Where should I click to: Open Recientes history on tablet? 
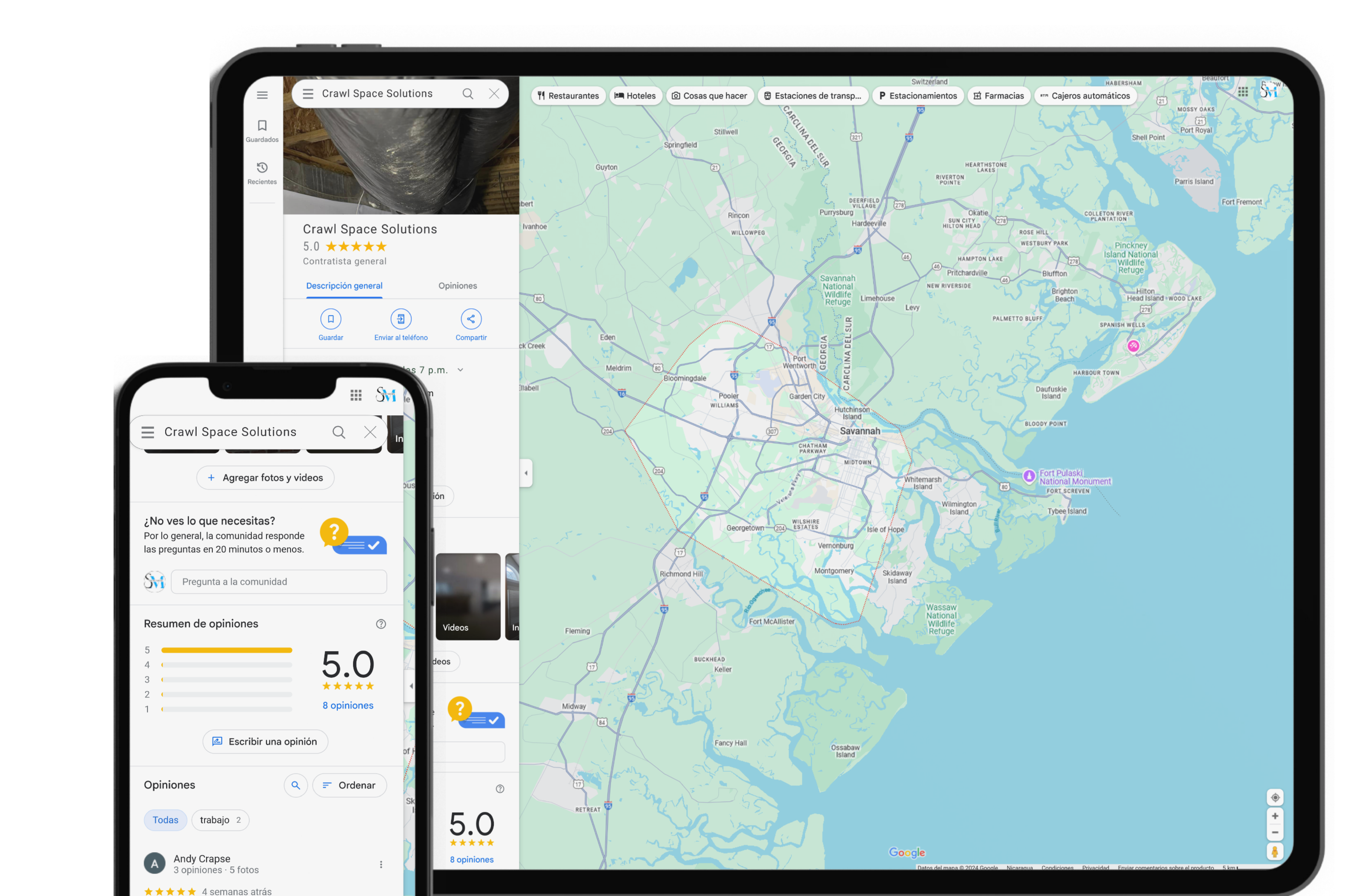(x=262, y=173)
